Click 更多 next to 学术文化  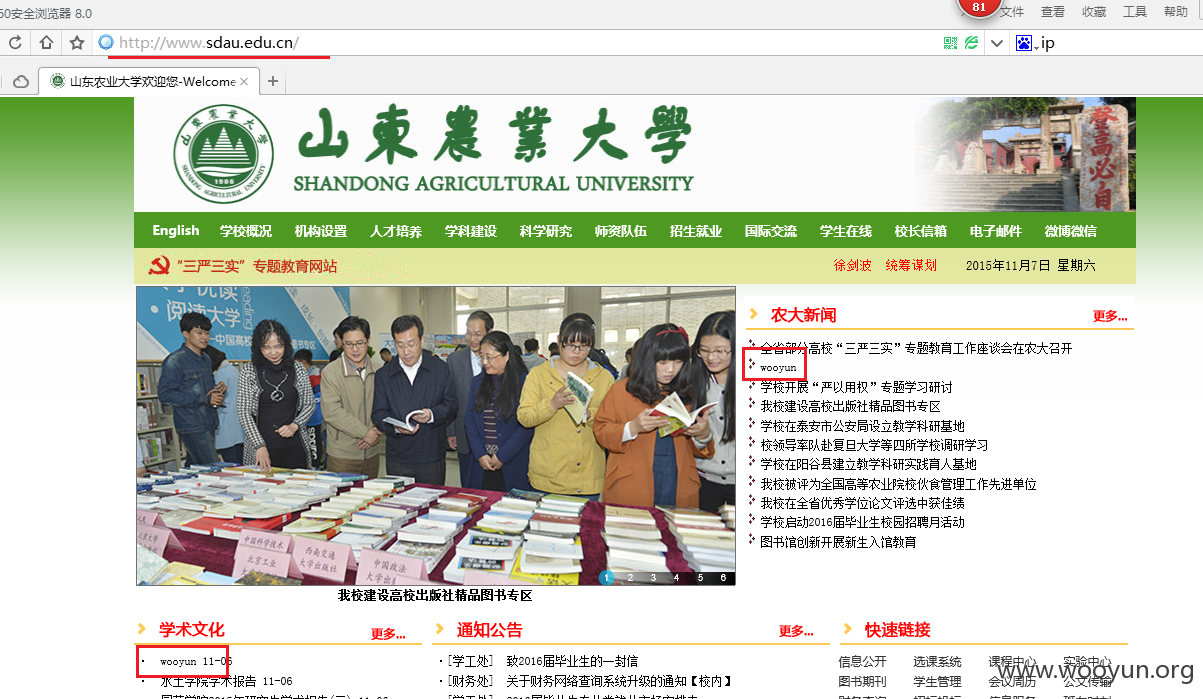388,633
